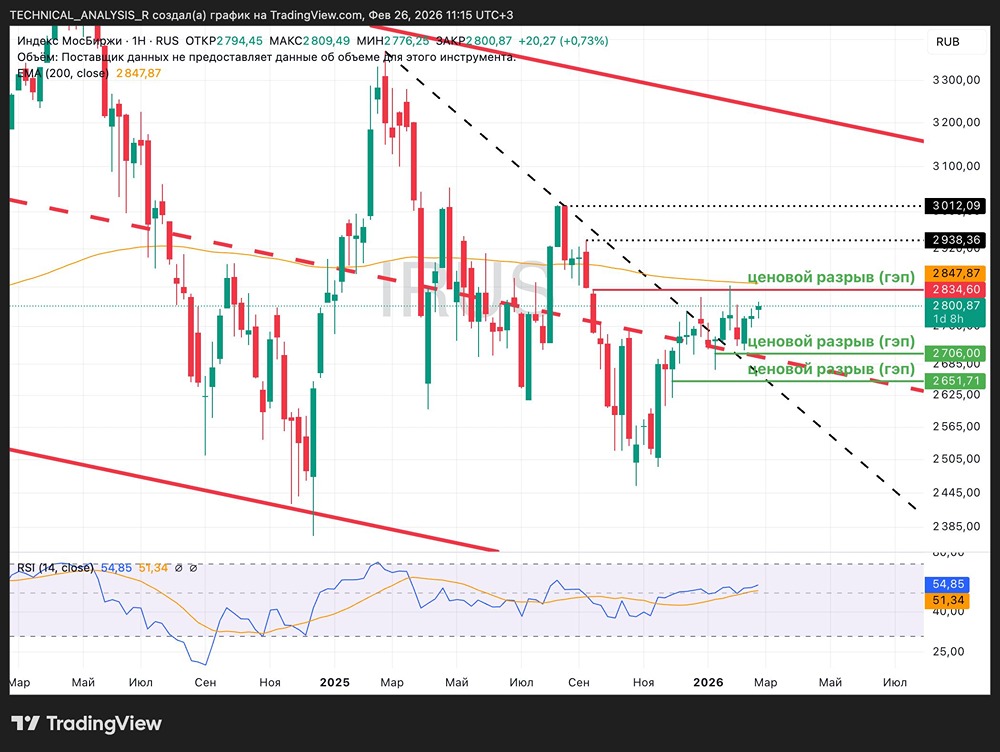Toggle the second hollow circle on the RSI legend

pos(194,567)
